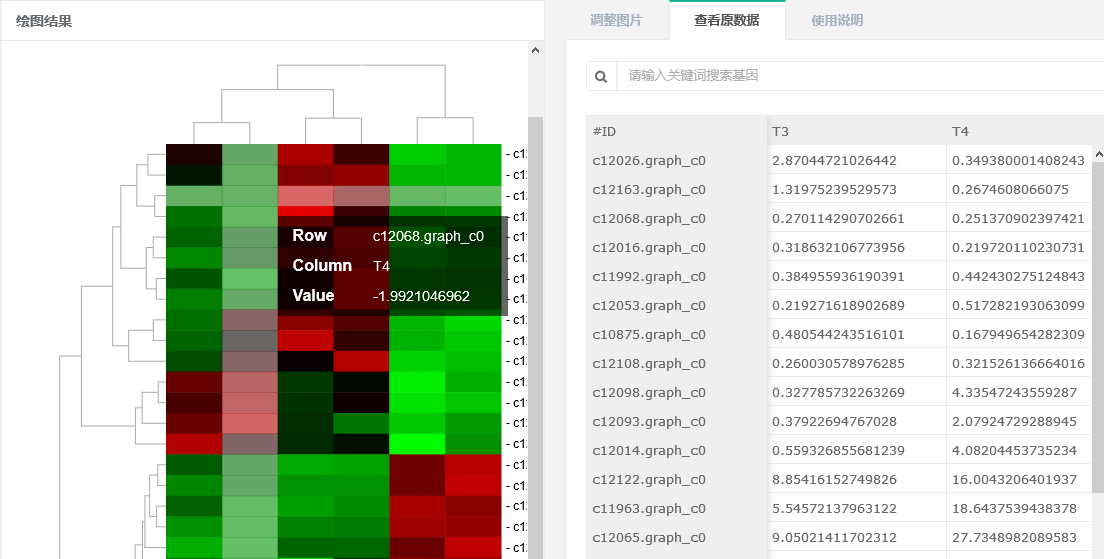Screen dimensions: 1104x559
Task: Select the 查看原数据 tab
Action: 727,20
